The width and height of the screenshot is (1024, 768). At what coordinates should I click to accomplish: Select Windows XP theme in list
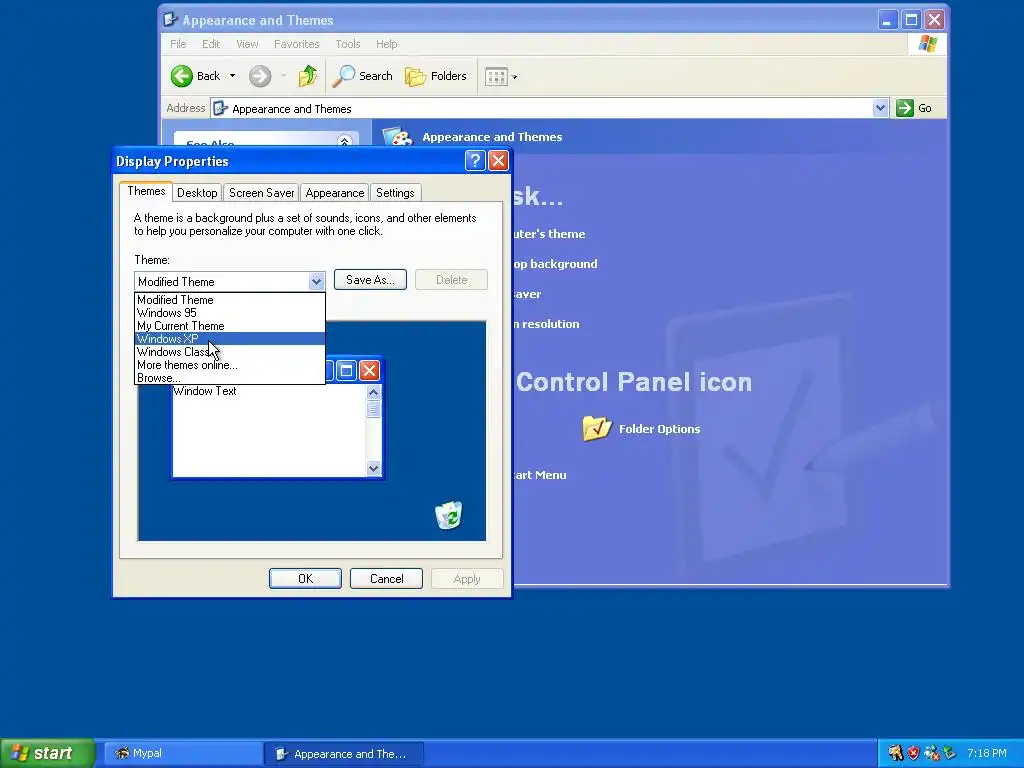[229, 339]
